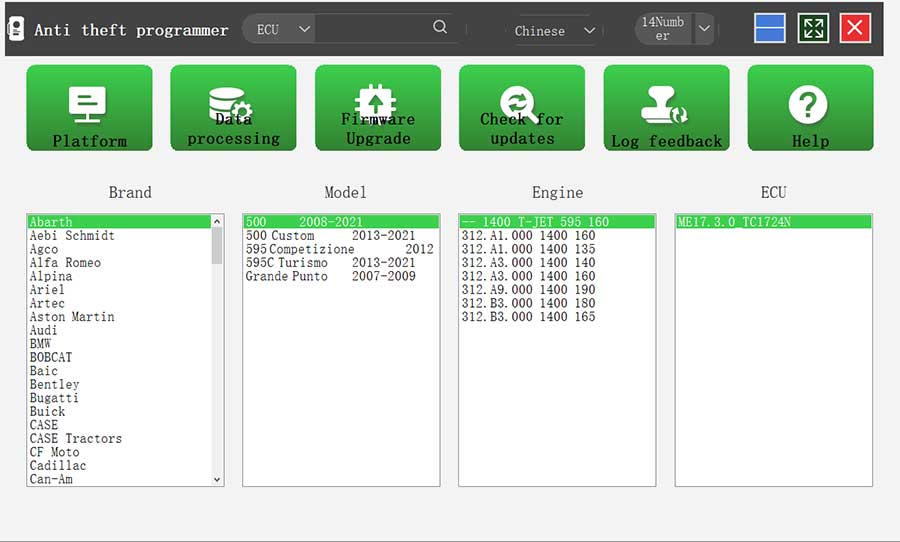Screen dimensions: 900x542
Task: Expand the 14Number dropdown arrow
Action: pyautogui.click(x=704, y=28)
